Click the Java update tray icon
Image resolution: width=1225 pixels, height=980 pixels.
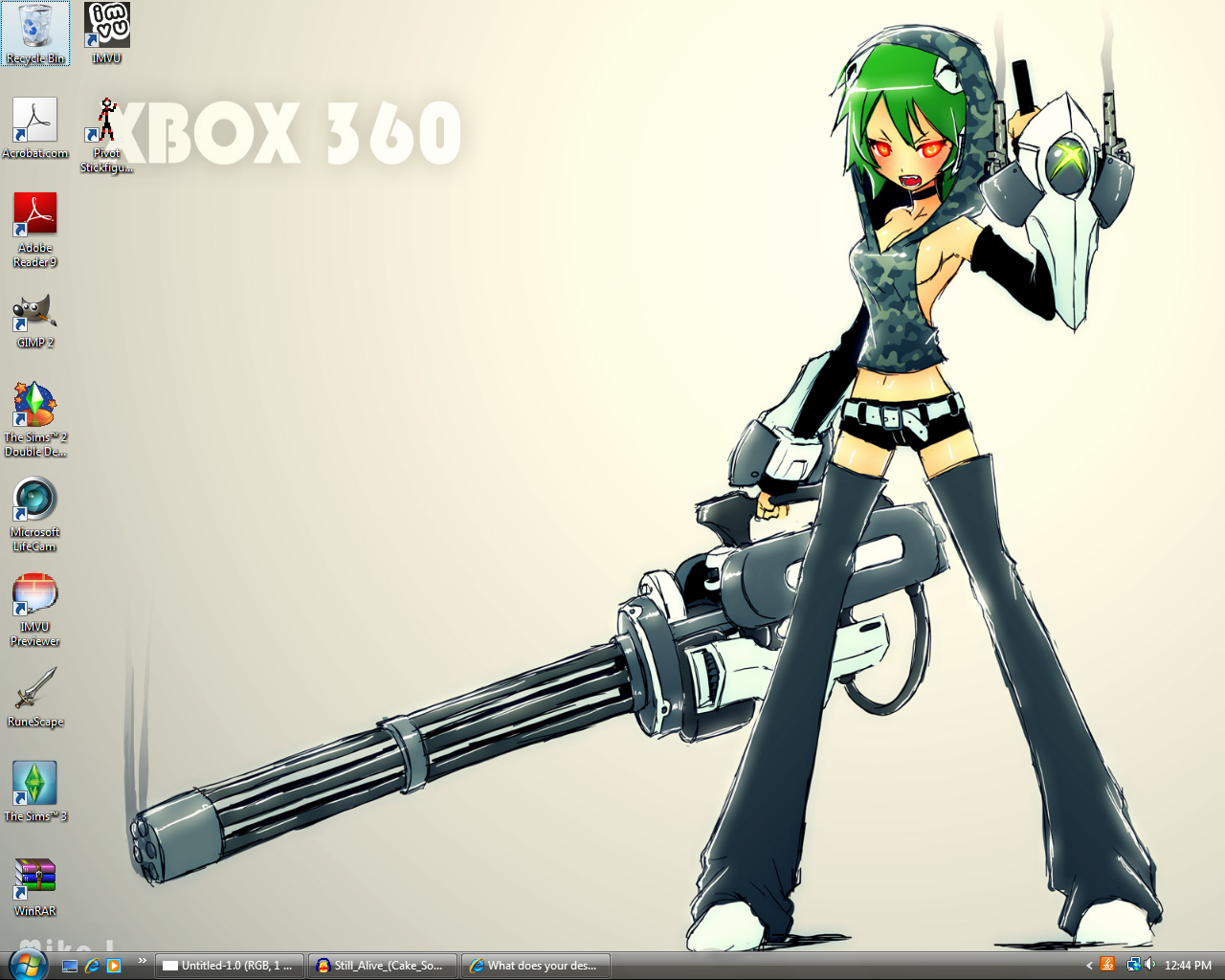[x=1107, y=965]
